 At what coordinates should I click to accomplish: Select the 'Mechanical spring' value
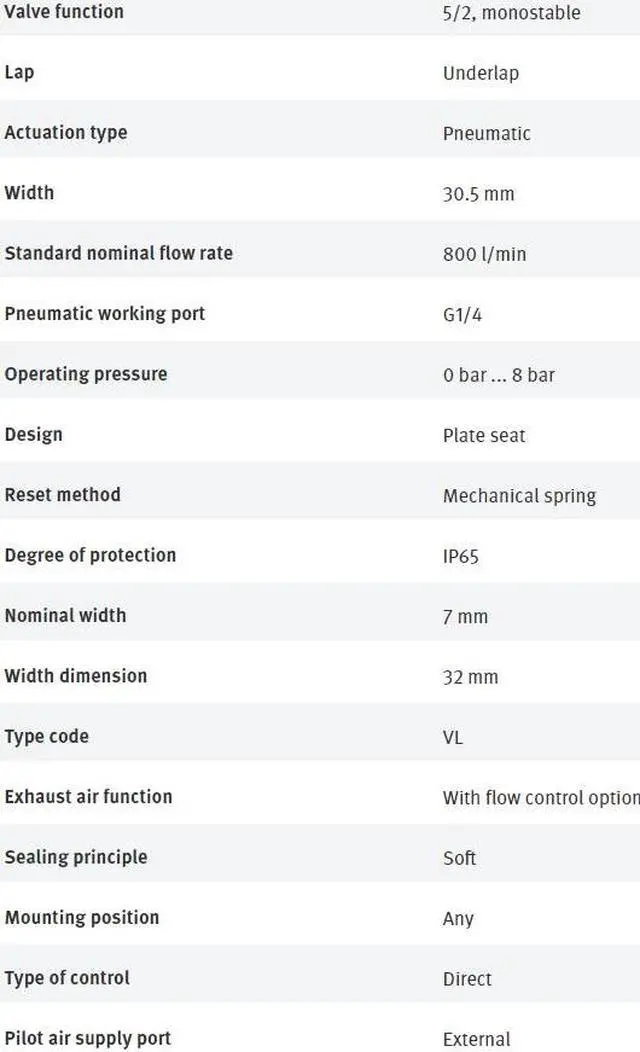click(519, 496)
